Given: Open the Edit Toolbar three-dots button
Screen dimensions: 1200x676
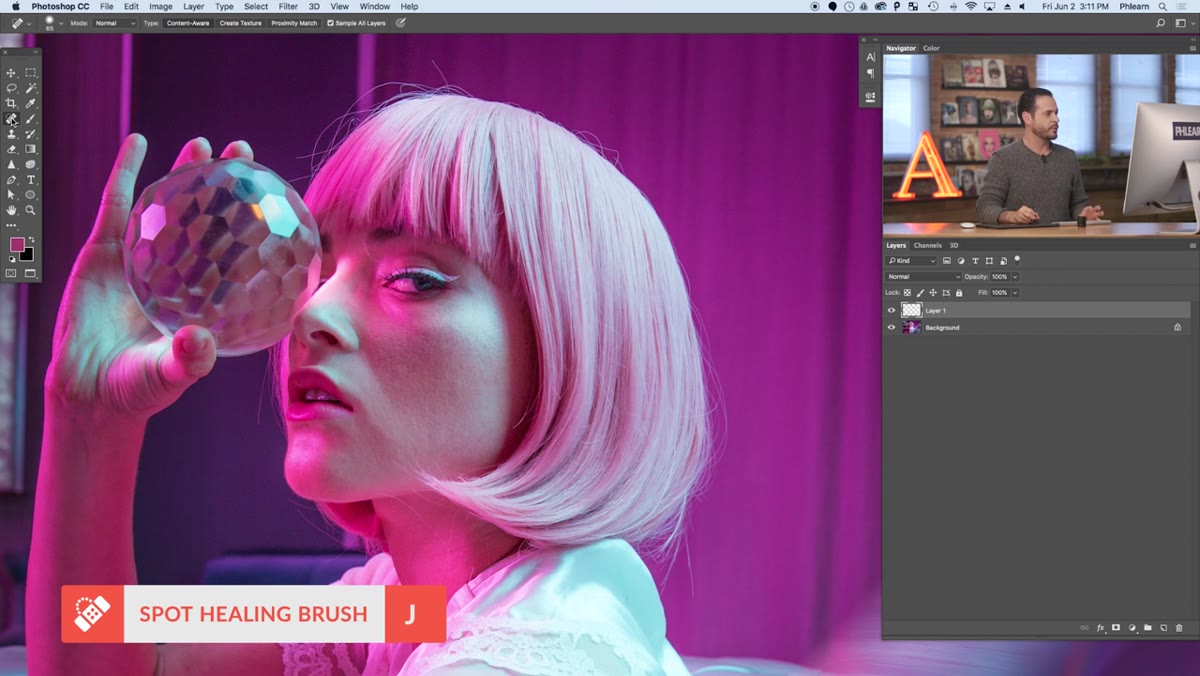Looking at the screenshot, I should (11, 226).
